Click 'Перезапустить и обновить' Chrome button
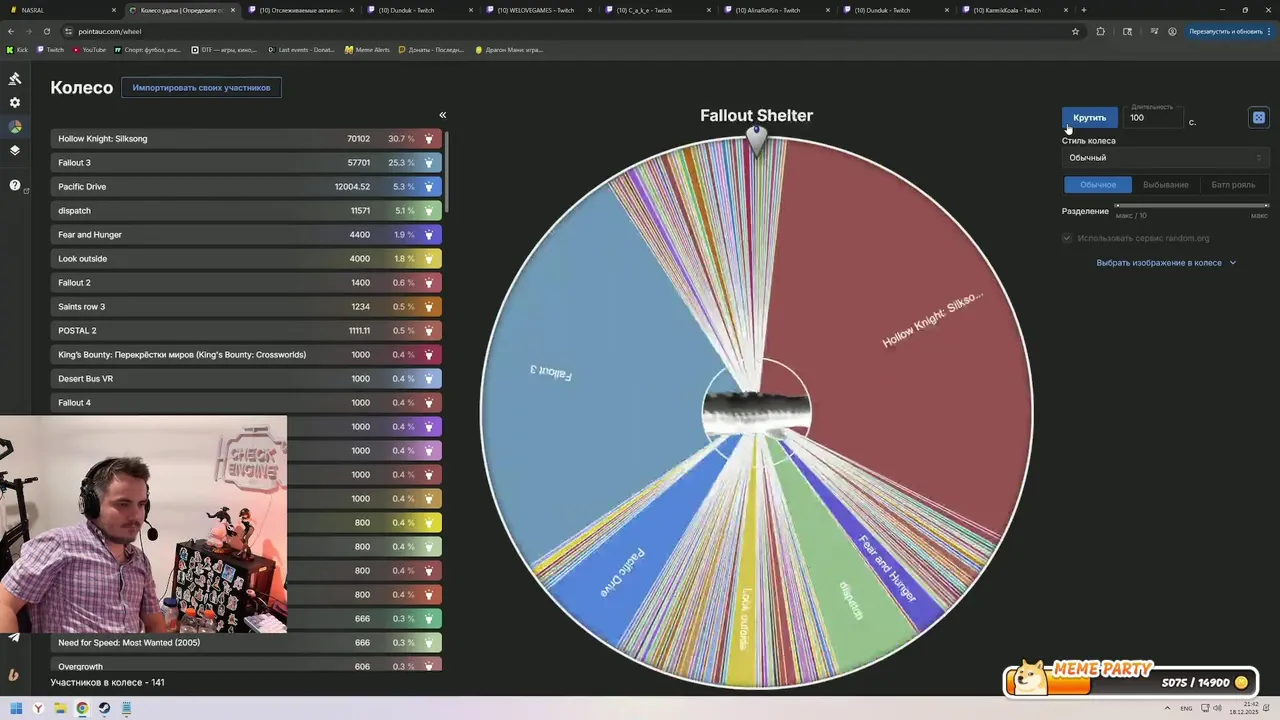Screen dimensions: 1280x720 coord(1225,31)
